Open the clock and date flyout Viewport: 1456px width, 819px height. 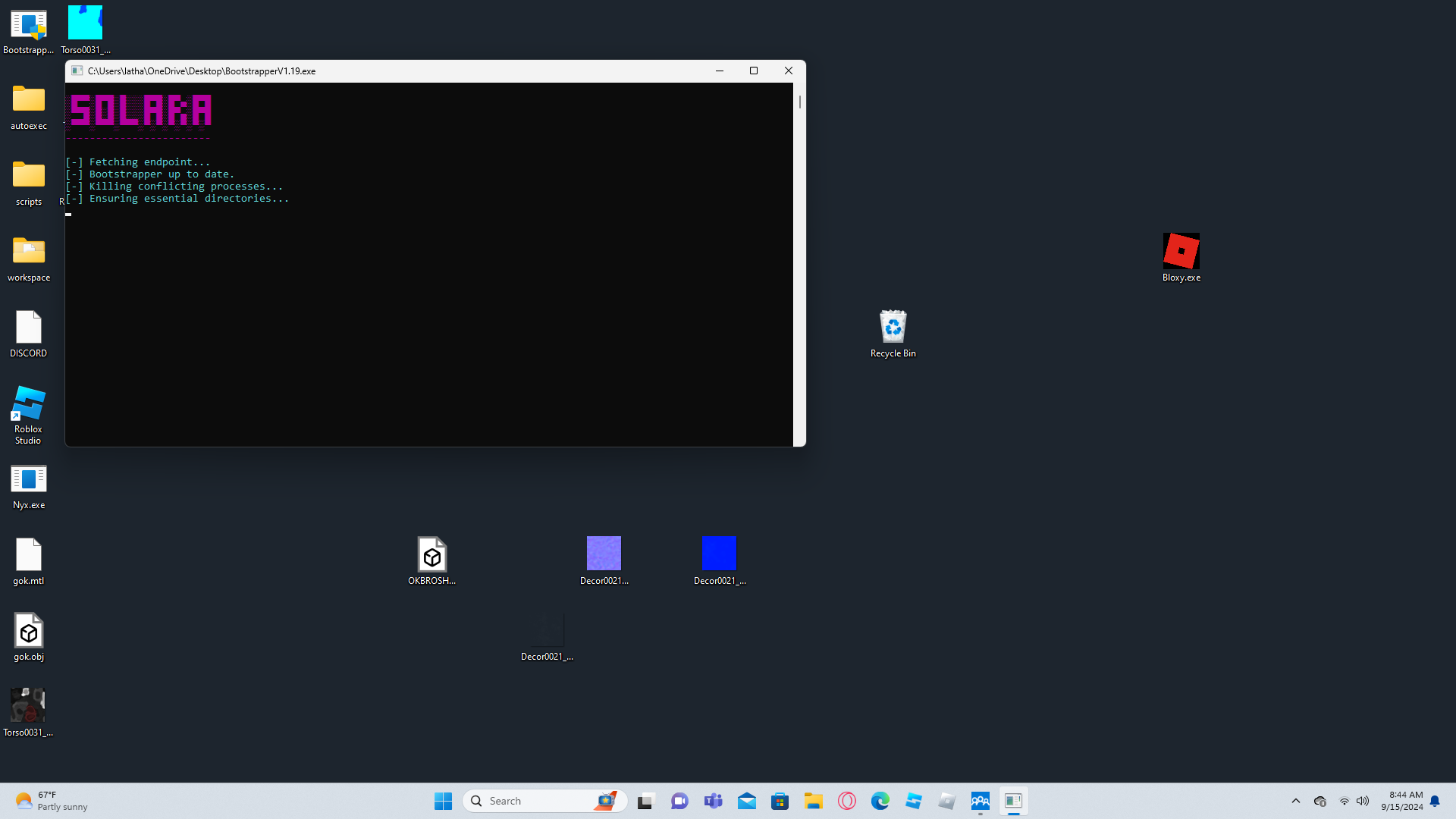click(1401, 801)
